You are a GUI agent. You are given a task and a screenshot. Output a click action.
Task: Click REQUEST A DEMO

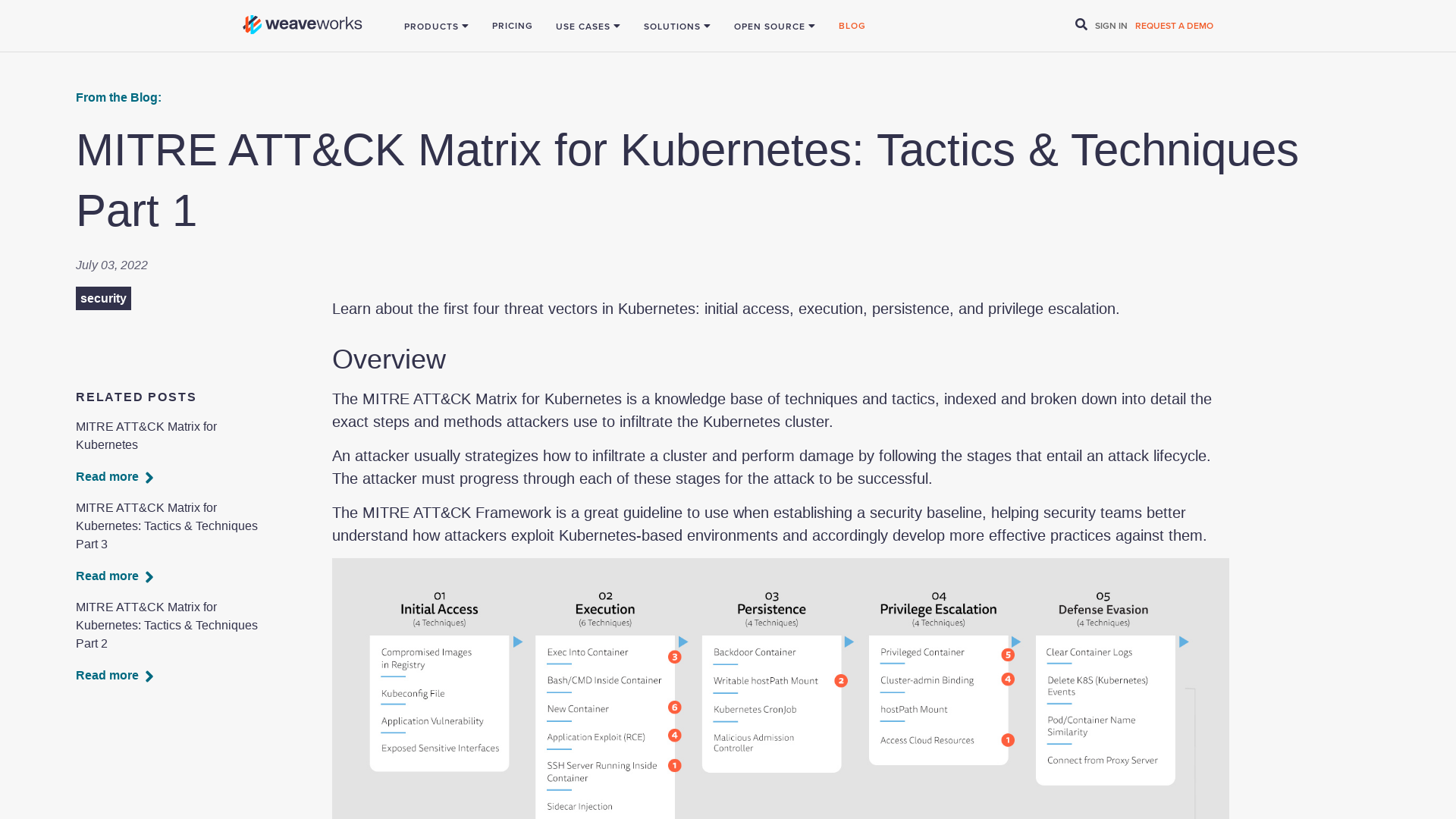pyautogui.click(x=1173, y=25)
